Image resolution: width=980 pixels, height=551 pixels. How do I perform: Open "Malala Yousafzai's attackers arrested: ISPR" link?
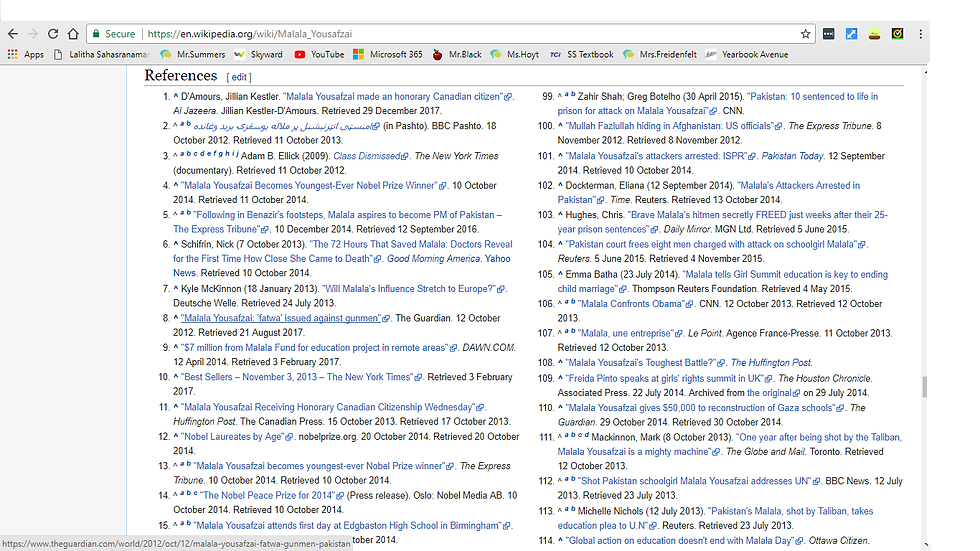661,156
